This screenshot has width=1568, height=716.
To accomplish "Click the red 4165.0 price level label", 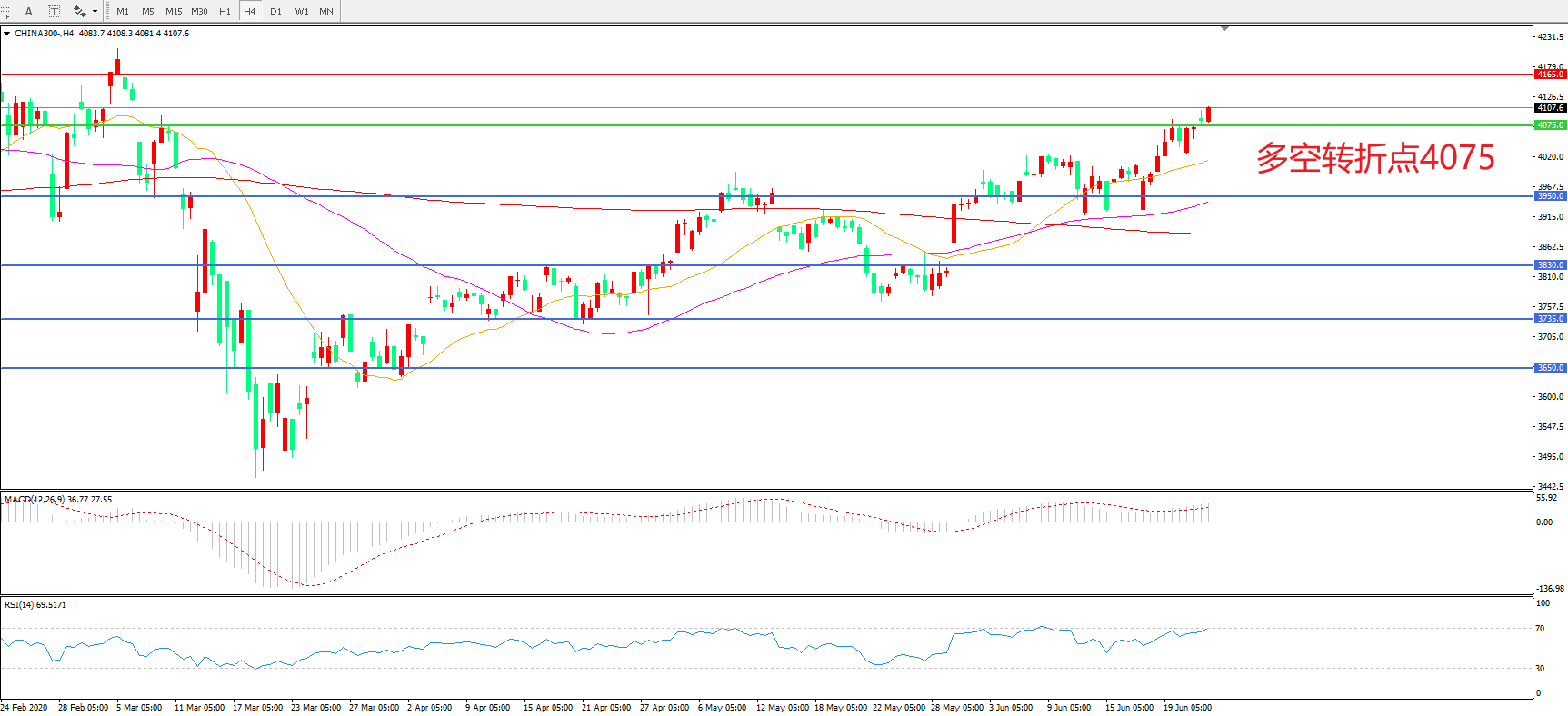I will coord(1550,75).
